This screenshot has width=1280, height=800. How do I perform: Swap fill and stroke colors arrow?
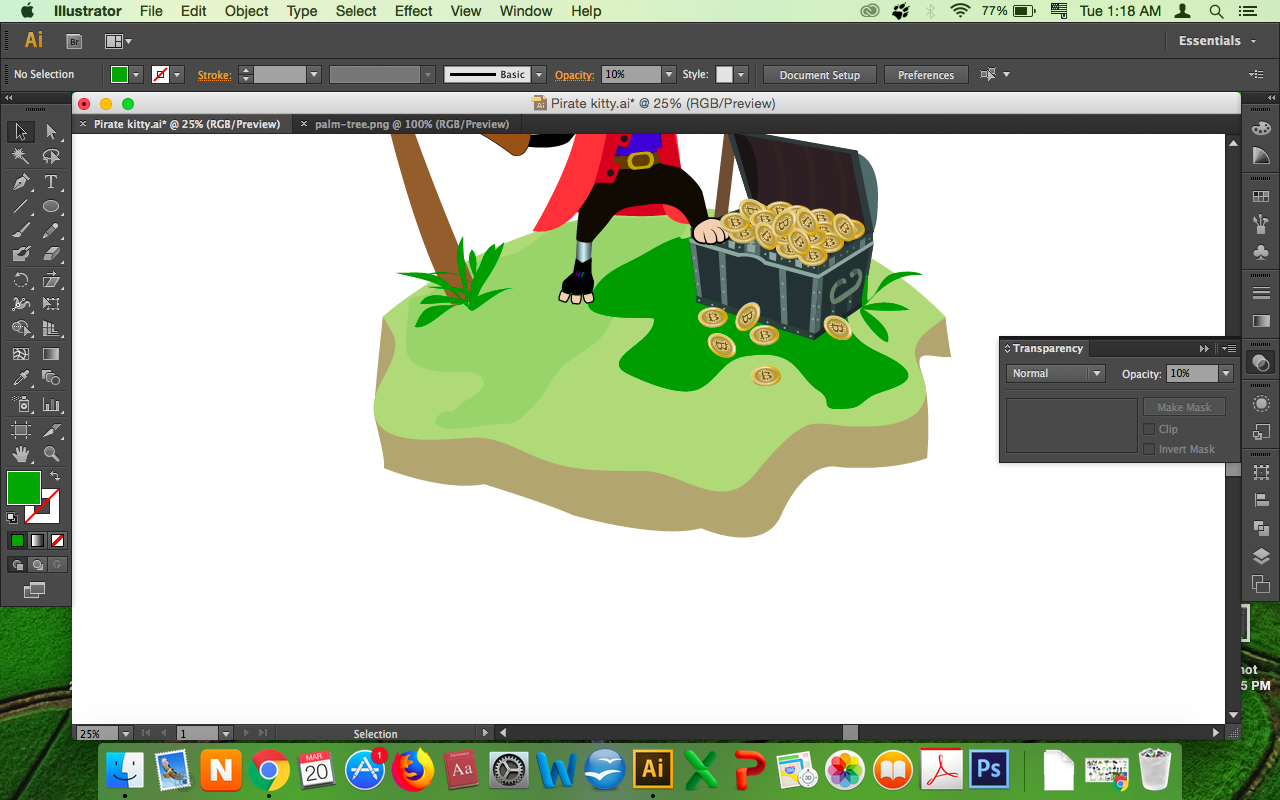[x=55, y=476]
